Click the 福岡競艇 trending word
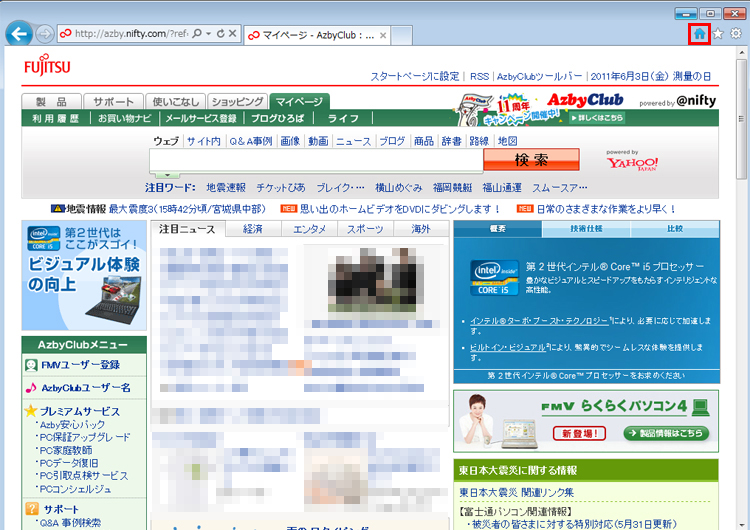Image resolution: width=750 pixels, height=530 pixels. point(452,188)
